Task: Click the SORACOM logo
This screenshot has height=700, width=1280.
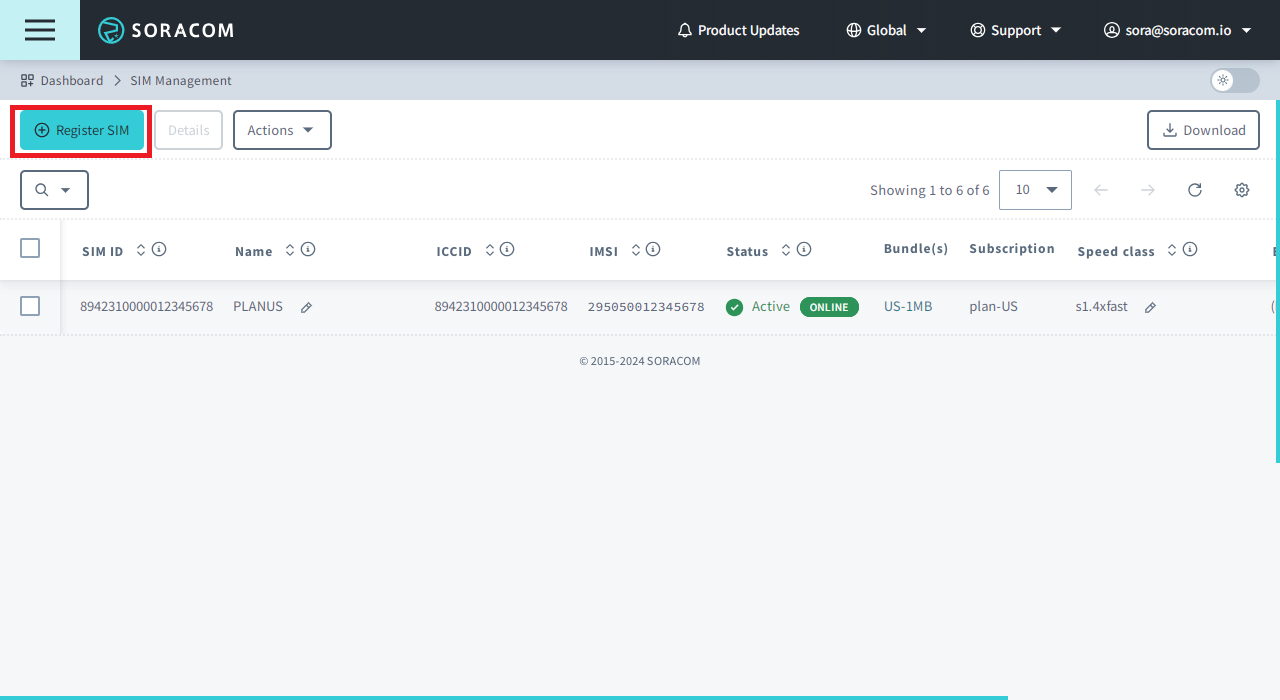Action: coord(166,30)
